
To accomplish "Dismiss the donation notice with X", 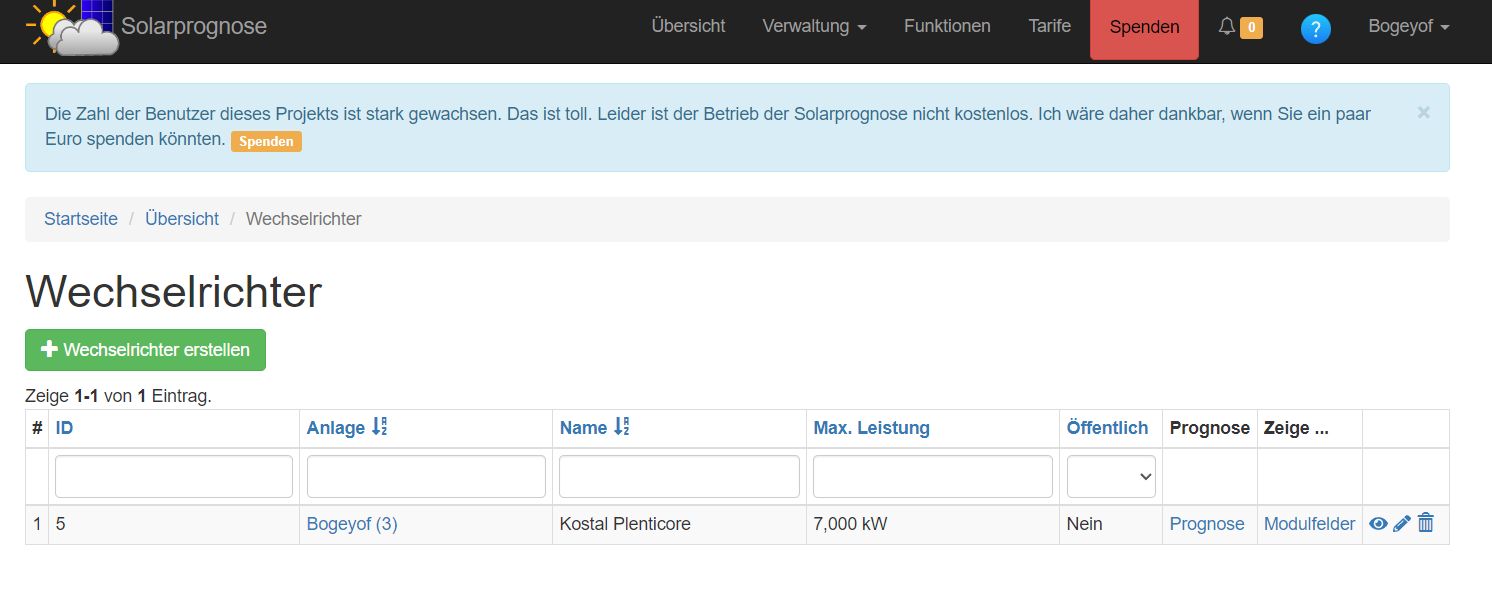I will (1423, 112).
